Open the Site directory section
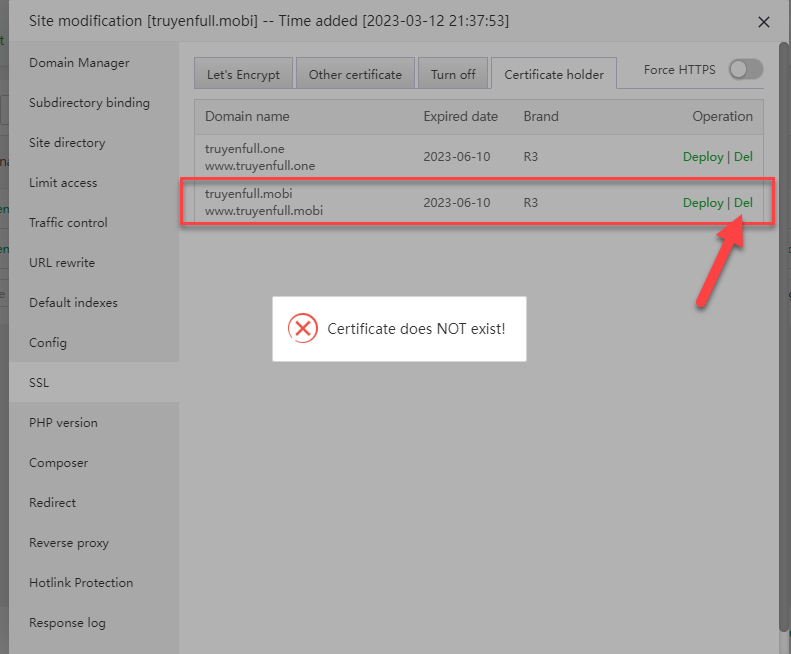 (67, 143)
